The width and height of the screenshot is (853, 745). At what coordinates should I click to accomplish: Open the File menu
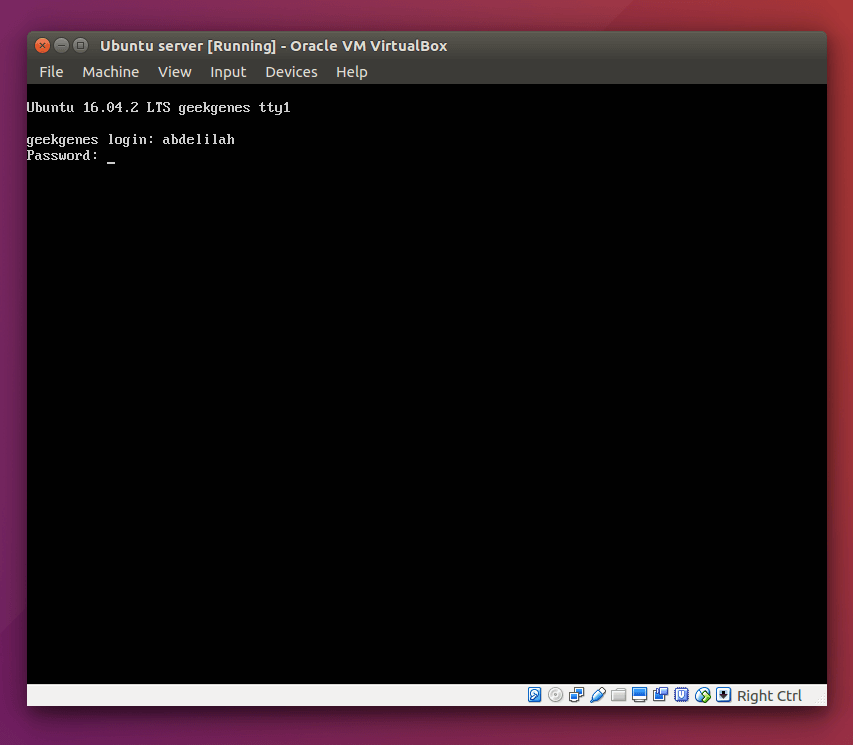pos(51,72)
